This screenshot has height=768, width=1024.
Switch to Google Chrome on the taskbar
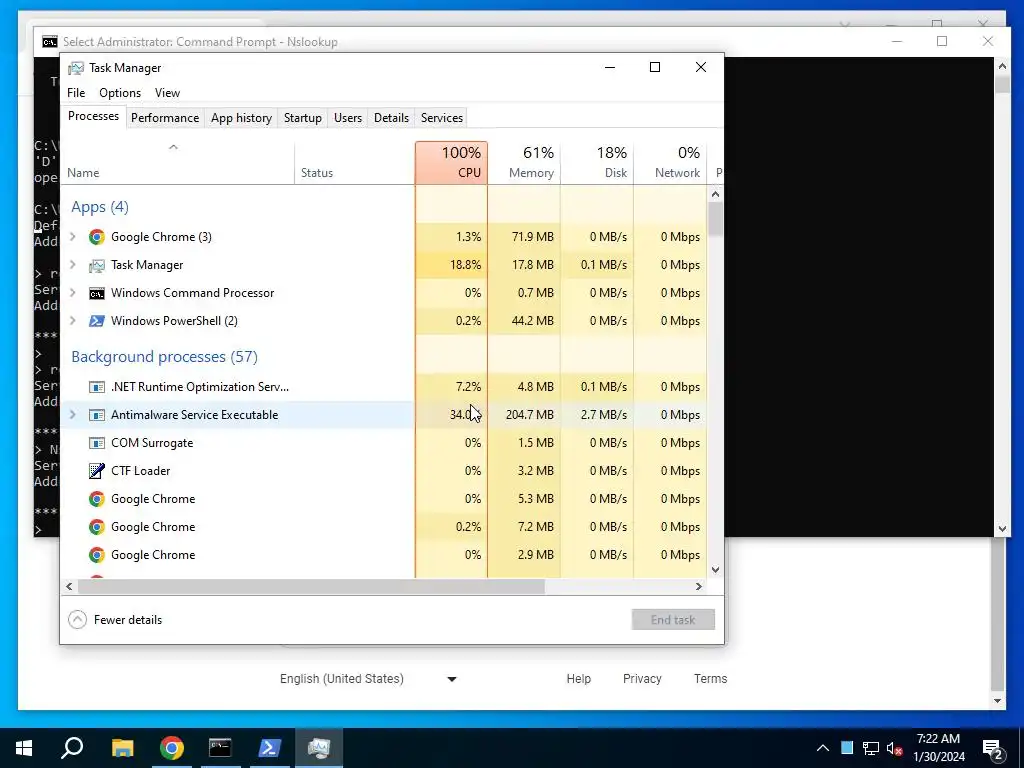(172, 748)
